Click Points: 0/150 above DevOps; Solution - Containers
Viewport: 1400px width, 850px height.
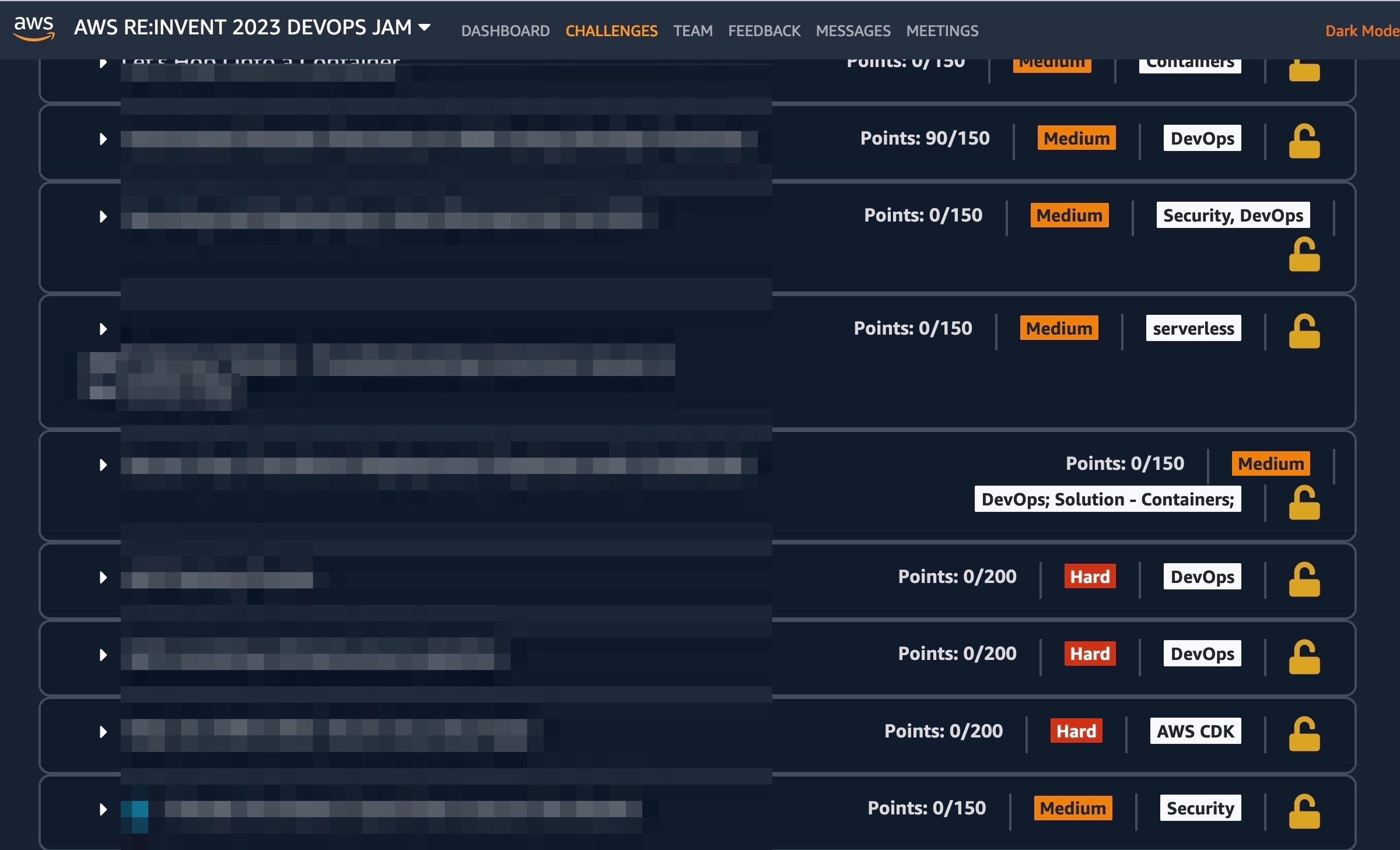pyautogui.click(x=1125, y=463)
